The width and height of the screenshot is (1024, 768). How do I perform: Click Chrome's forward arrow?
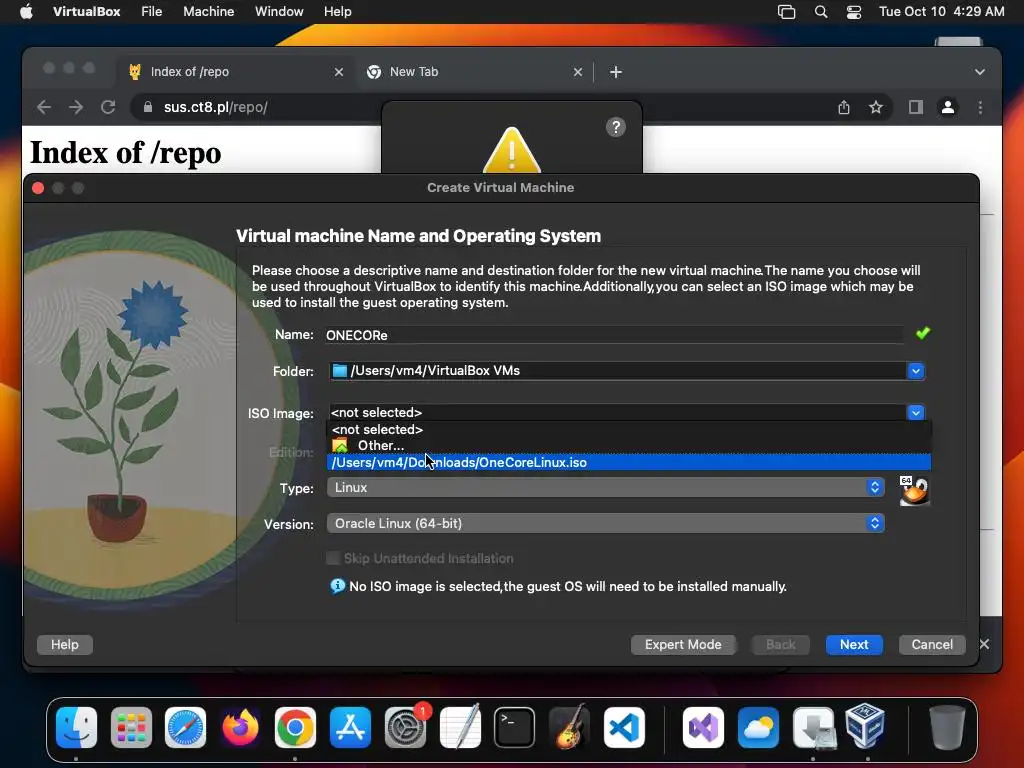[76, 107]
